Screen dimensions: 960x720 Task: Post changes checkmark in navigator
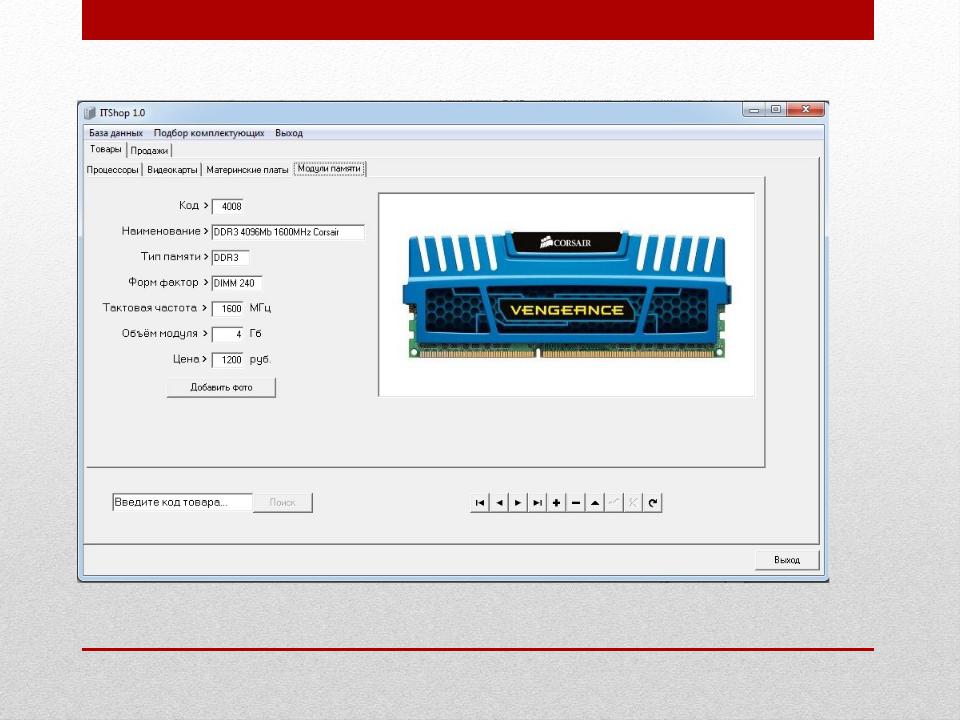613,503
